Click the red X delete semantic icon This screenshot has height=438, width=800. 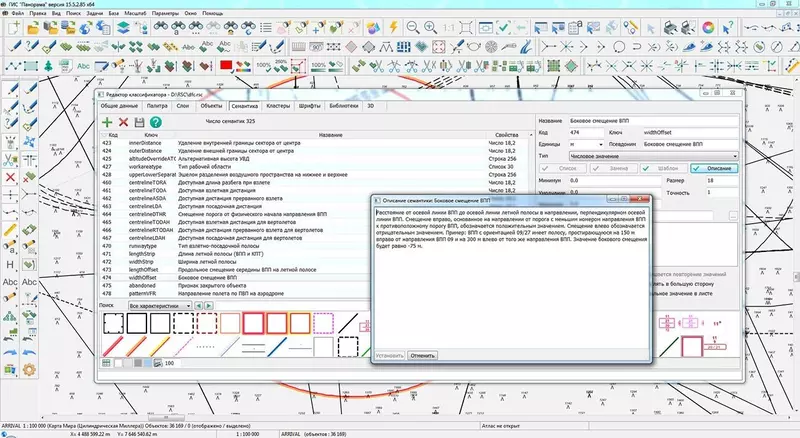tap(123, 121)
